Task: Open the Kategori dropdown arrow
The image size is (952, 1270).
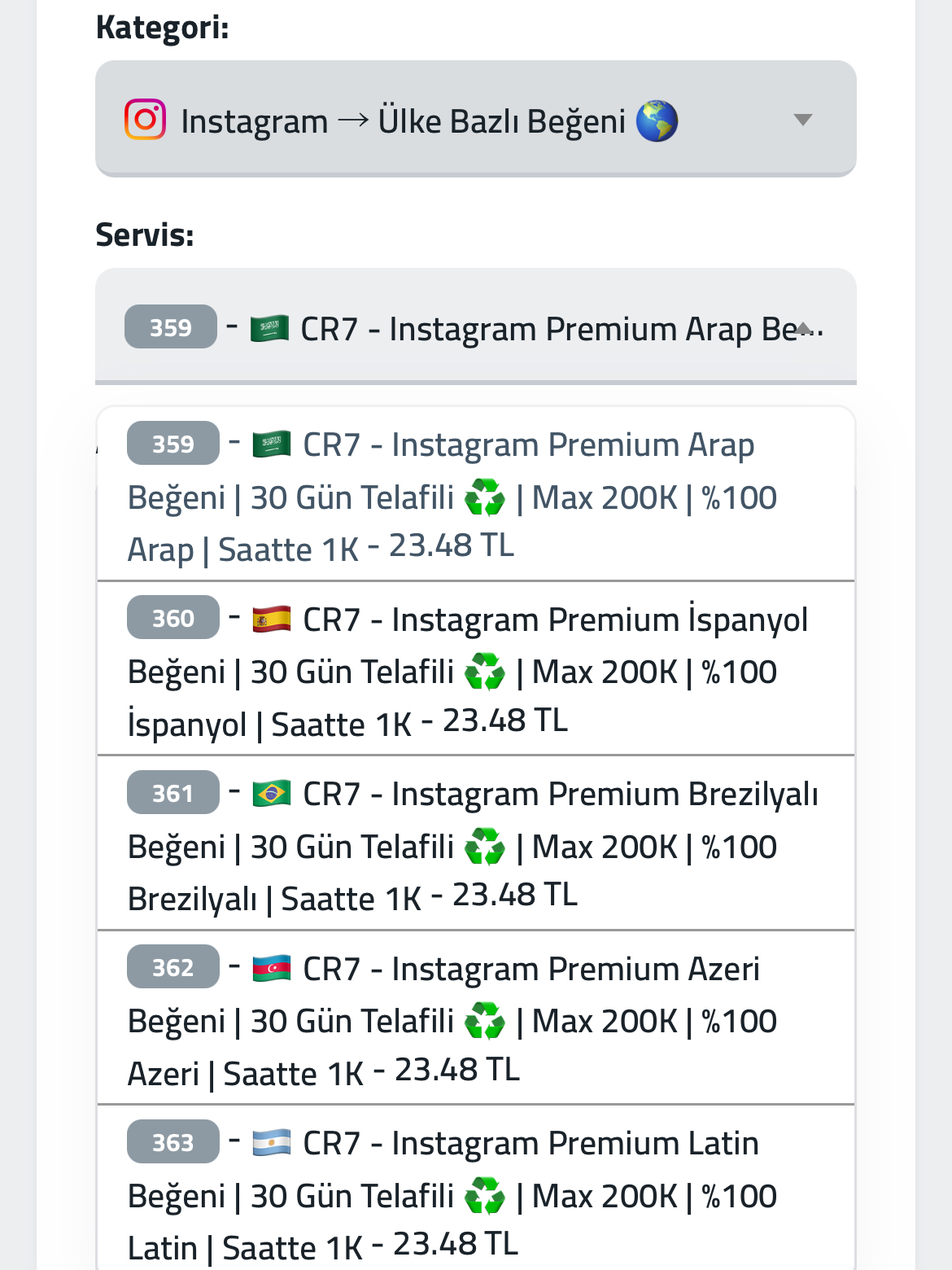Action: pyautogui.click(x=803, y=120)
